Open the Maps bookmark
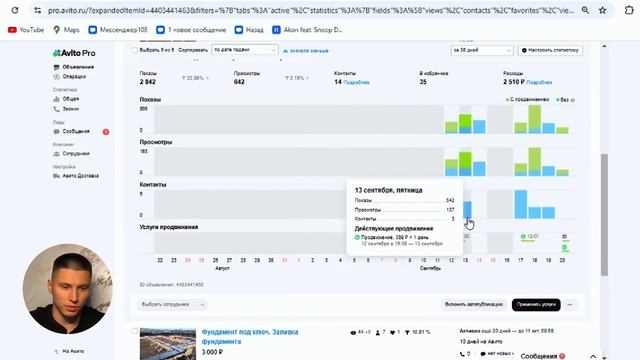This screenshot has height=360, width=640. [66, 30]
